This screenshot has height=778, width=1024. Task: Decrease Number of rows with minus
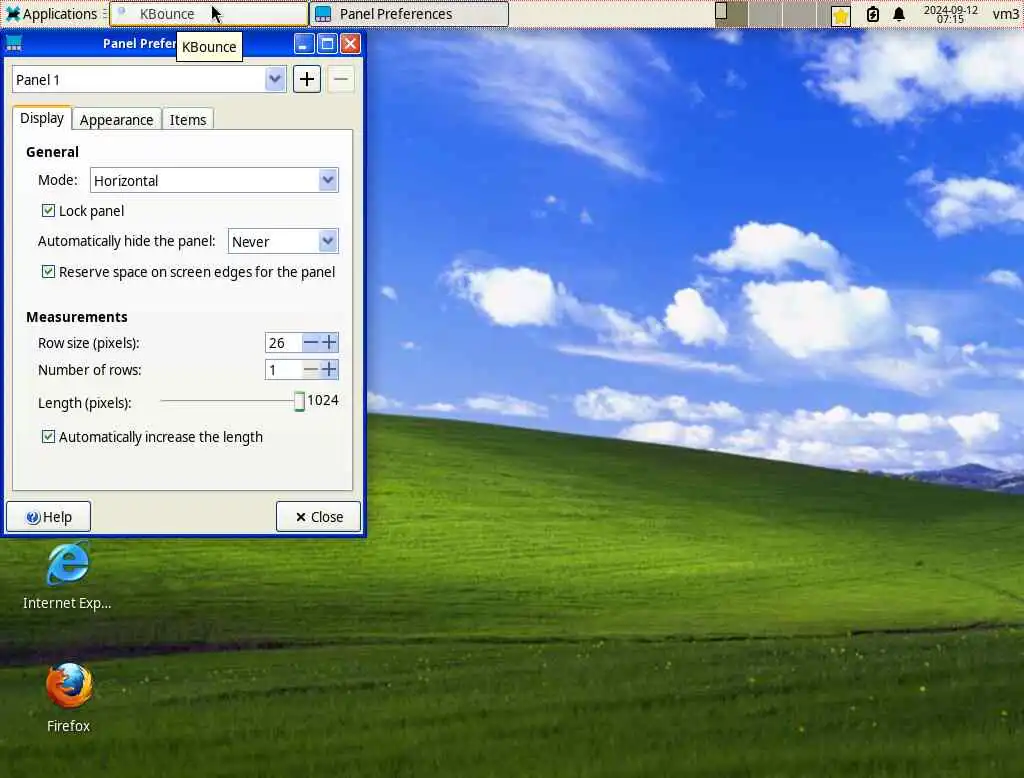311,370
